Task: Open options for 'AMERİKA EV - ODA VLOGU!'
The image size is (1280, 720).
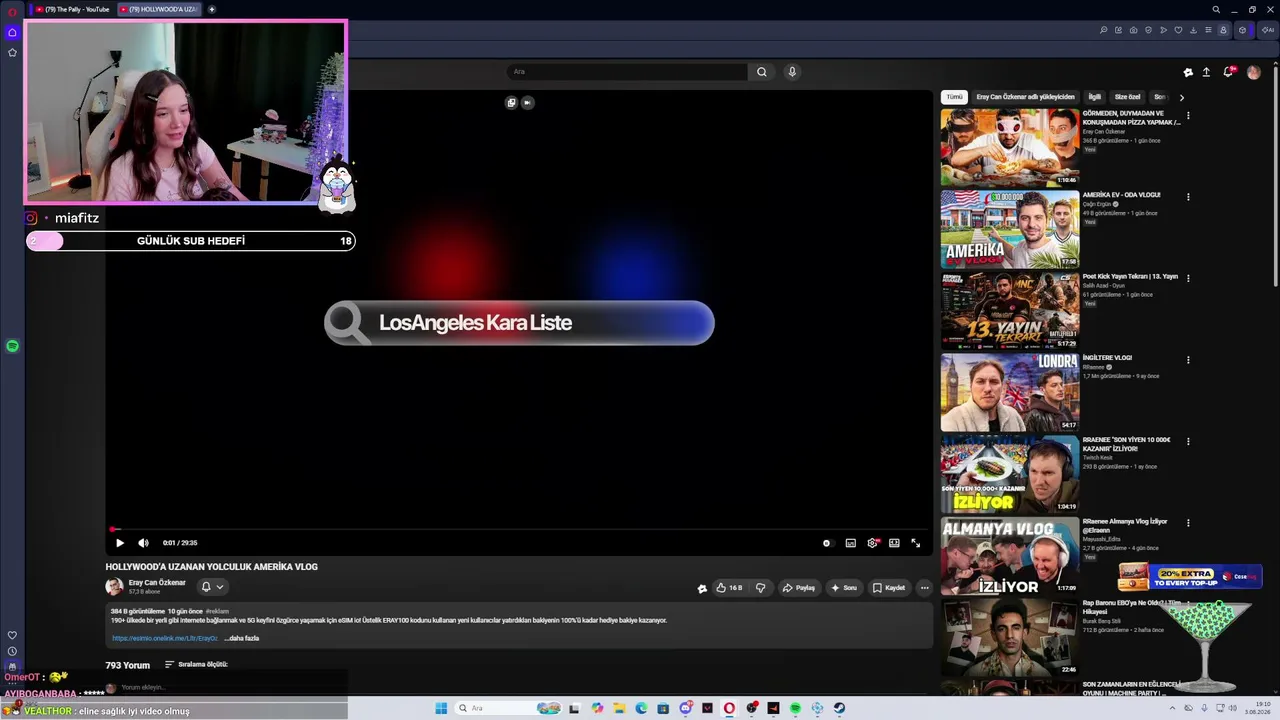Action: (1188, 197)
